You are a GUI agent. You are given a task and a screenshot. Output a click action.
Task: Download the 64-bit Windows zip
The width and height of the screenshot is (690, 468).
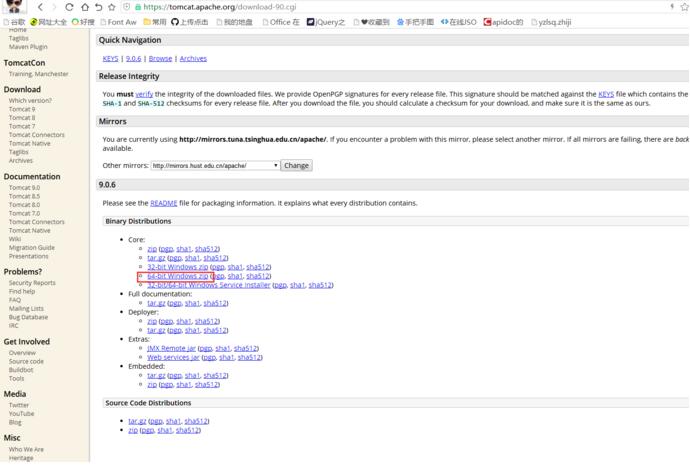178,276
